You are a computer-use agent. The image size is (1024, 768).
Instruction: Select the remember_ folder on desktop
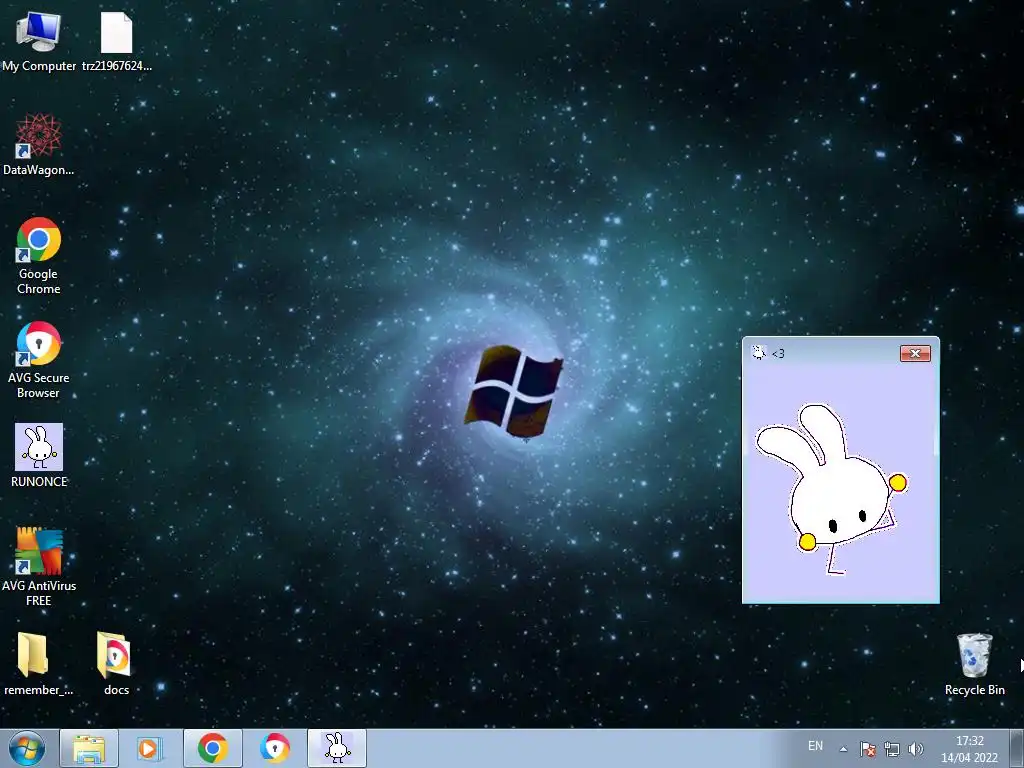(39, 664)
